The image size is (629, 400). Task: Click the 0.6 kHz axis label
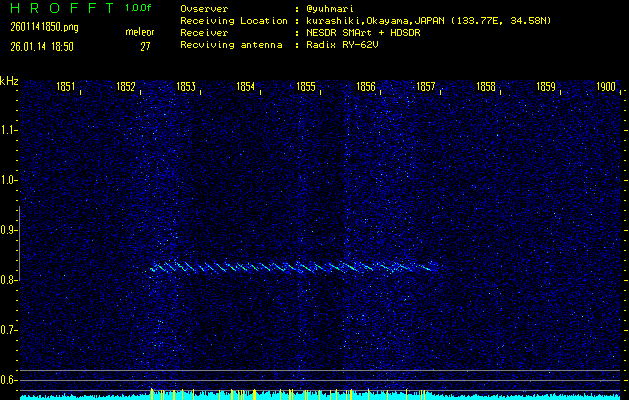click(x=7, y=380)
